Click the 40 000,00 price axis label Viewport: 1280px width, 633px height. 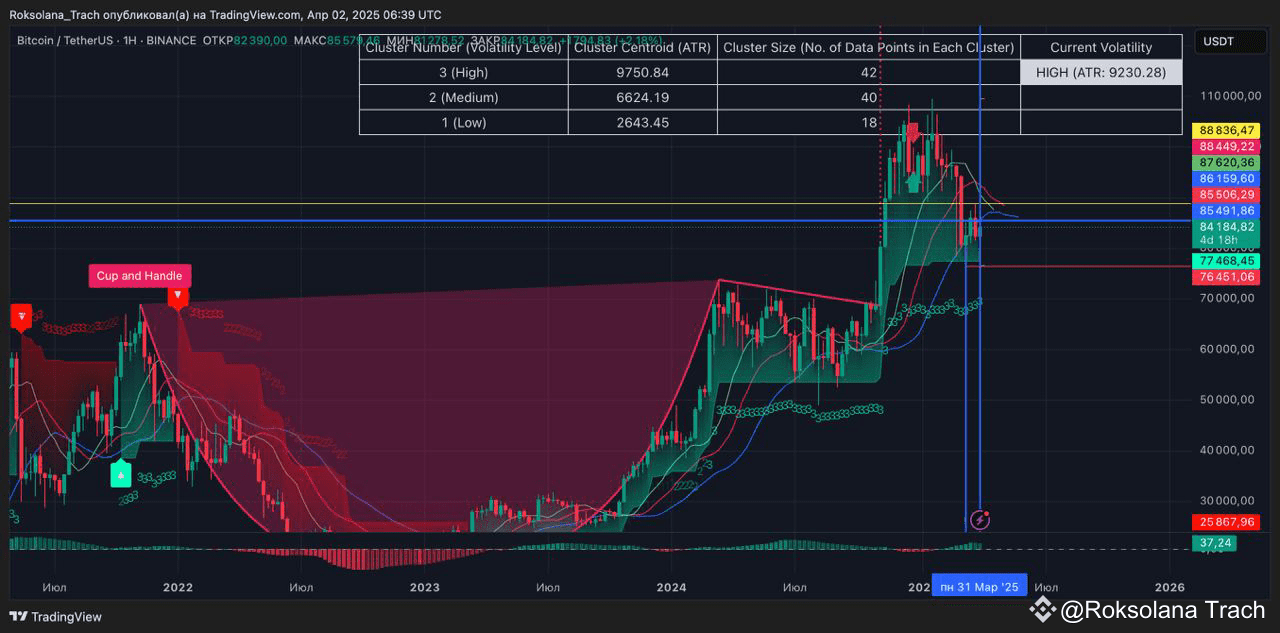pyautogui.click(x=1226, y=450)
